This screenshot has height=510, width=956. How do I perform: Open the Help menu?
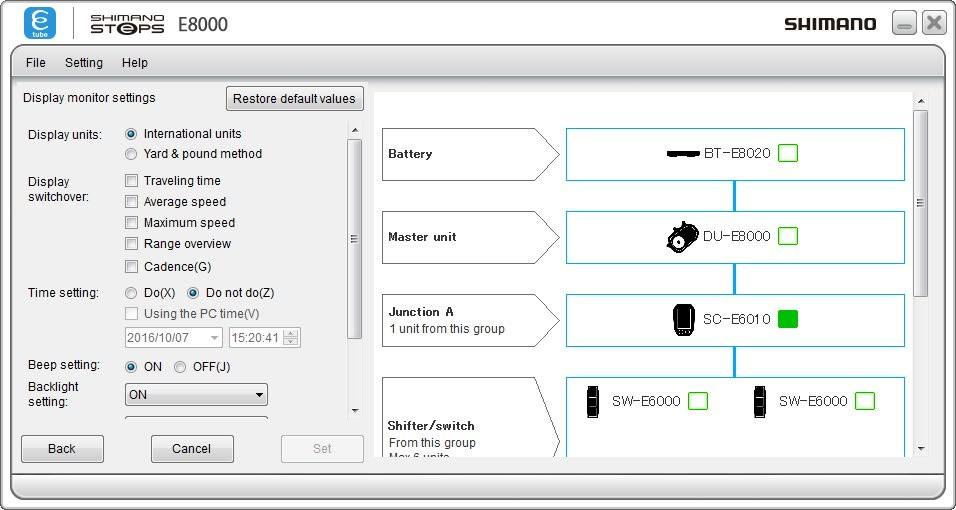coord(134,63)
